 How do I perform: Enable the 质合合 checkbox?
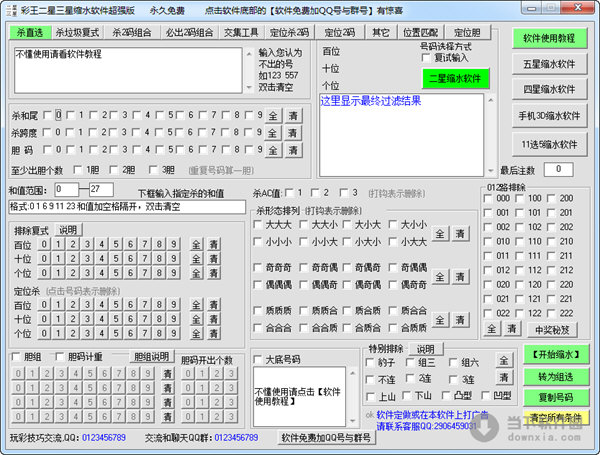[x=393, y=310]
